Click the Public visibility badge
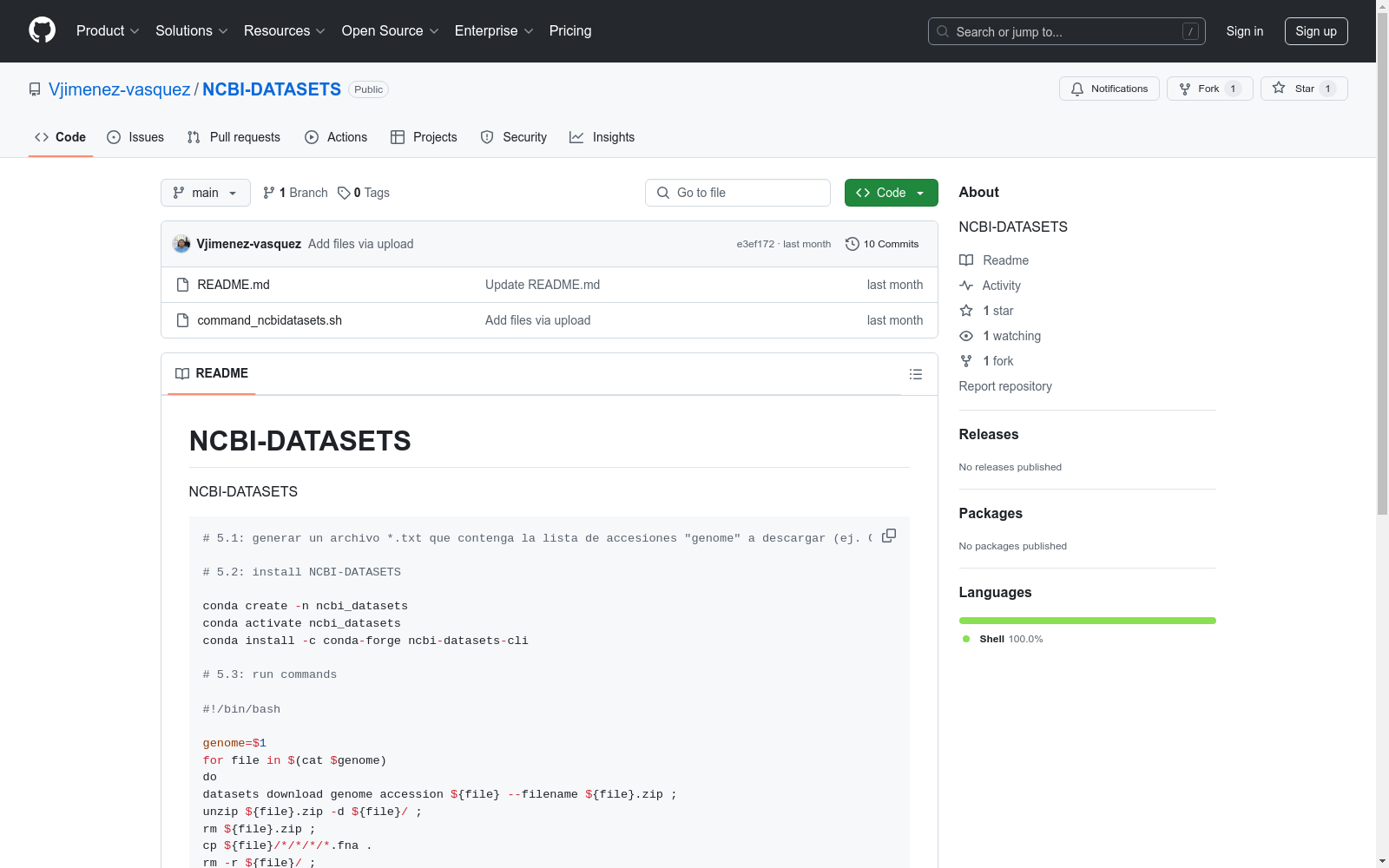 click(x=368, y=89)
